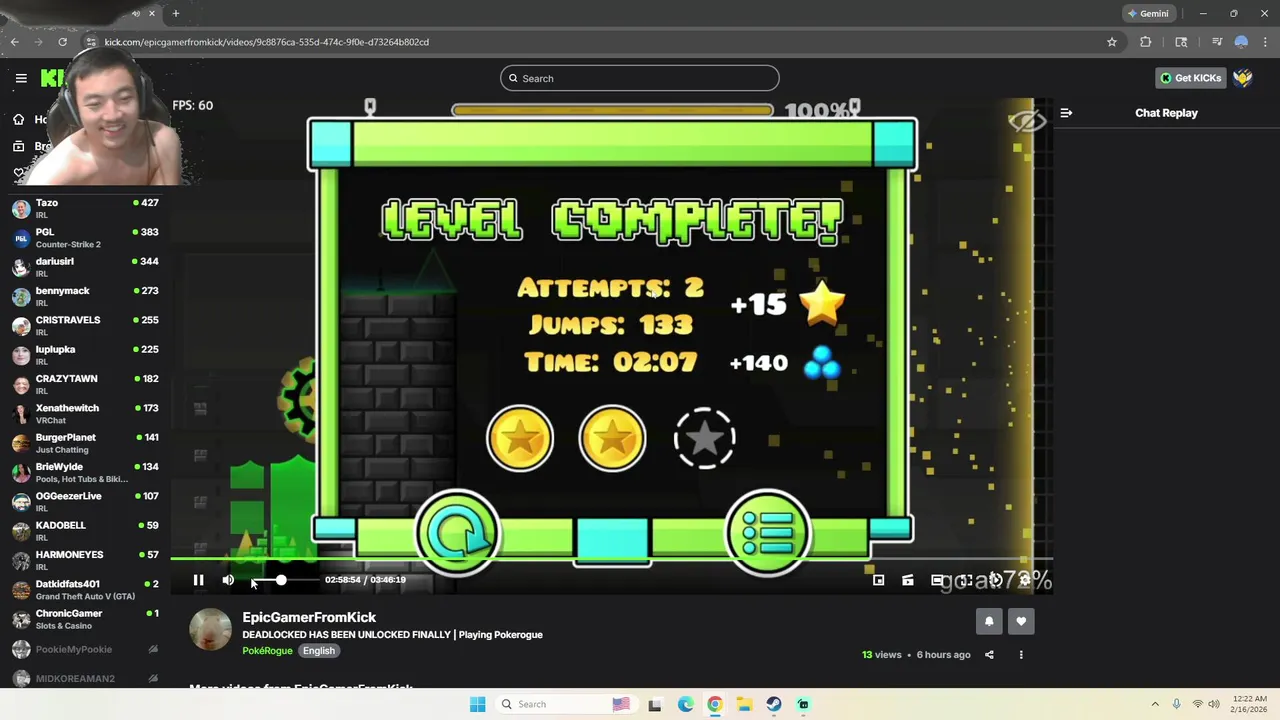1280x720 pixels.
Task: Open a new browser tab
Action: tap(175, 13)
